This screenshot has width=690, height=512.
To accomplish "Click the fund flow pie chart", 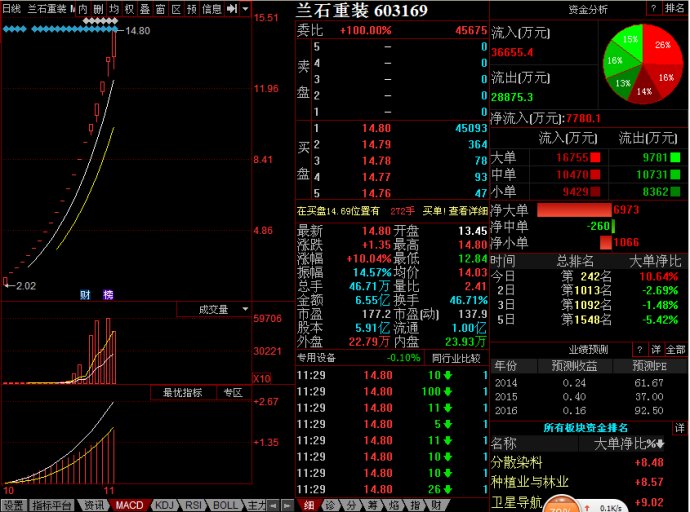I will point(643,64).
